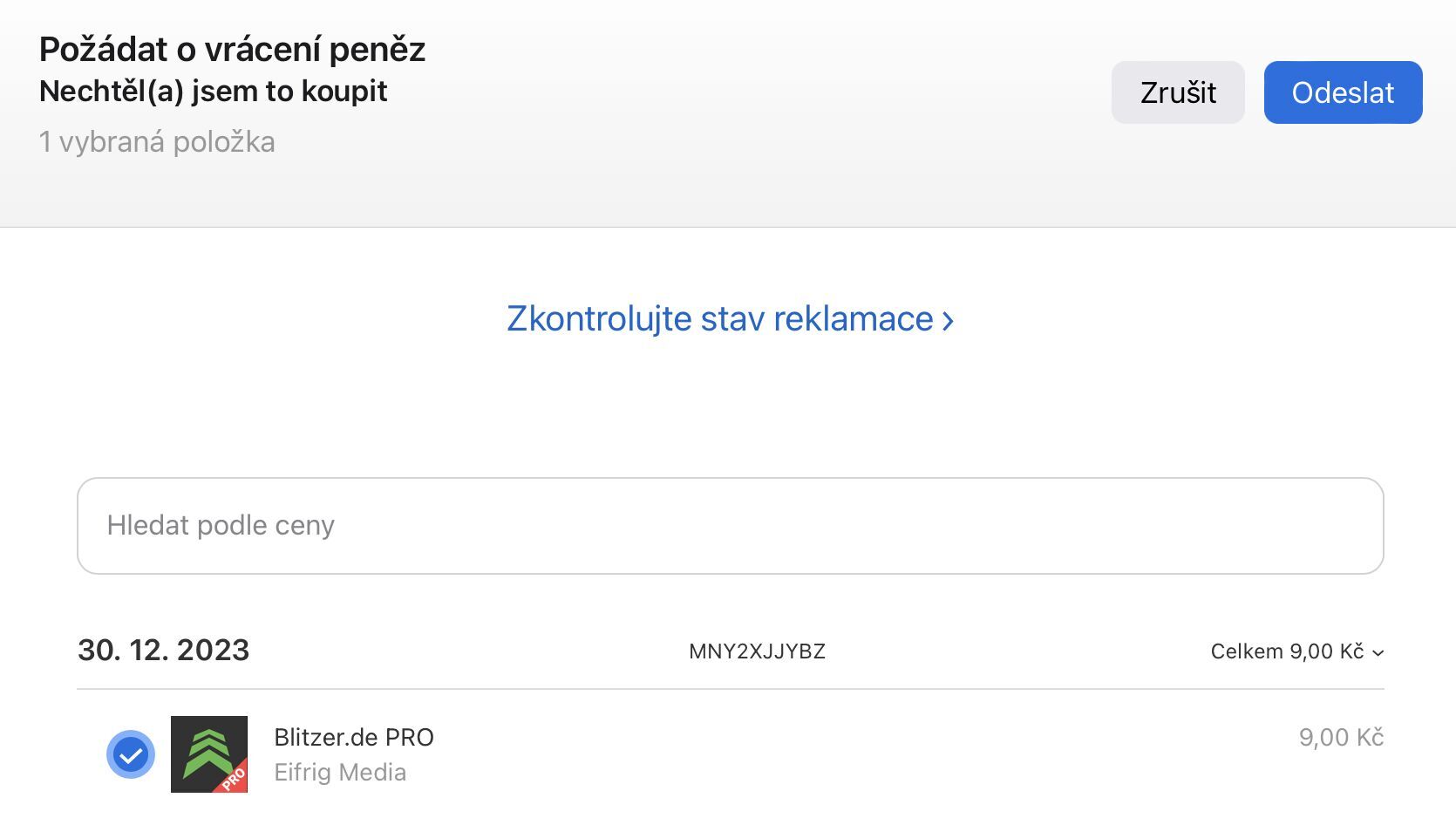Click the Blitzer.de PRO app icon
The height and width of the screenshot is (825, 1456).
click(209, 753)
